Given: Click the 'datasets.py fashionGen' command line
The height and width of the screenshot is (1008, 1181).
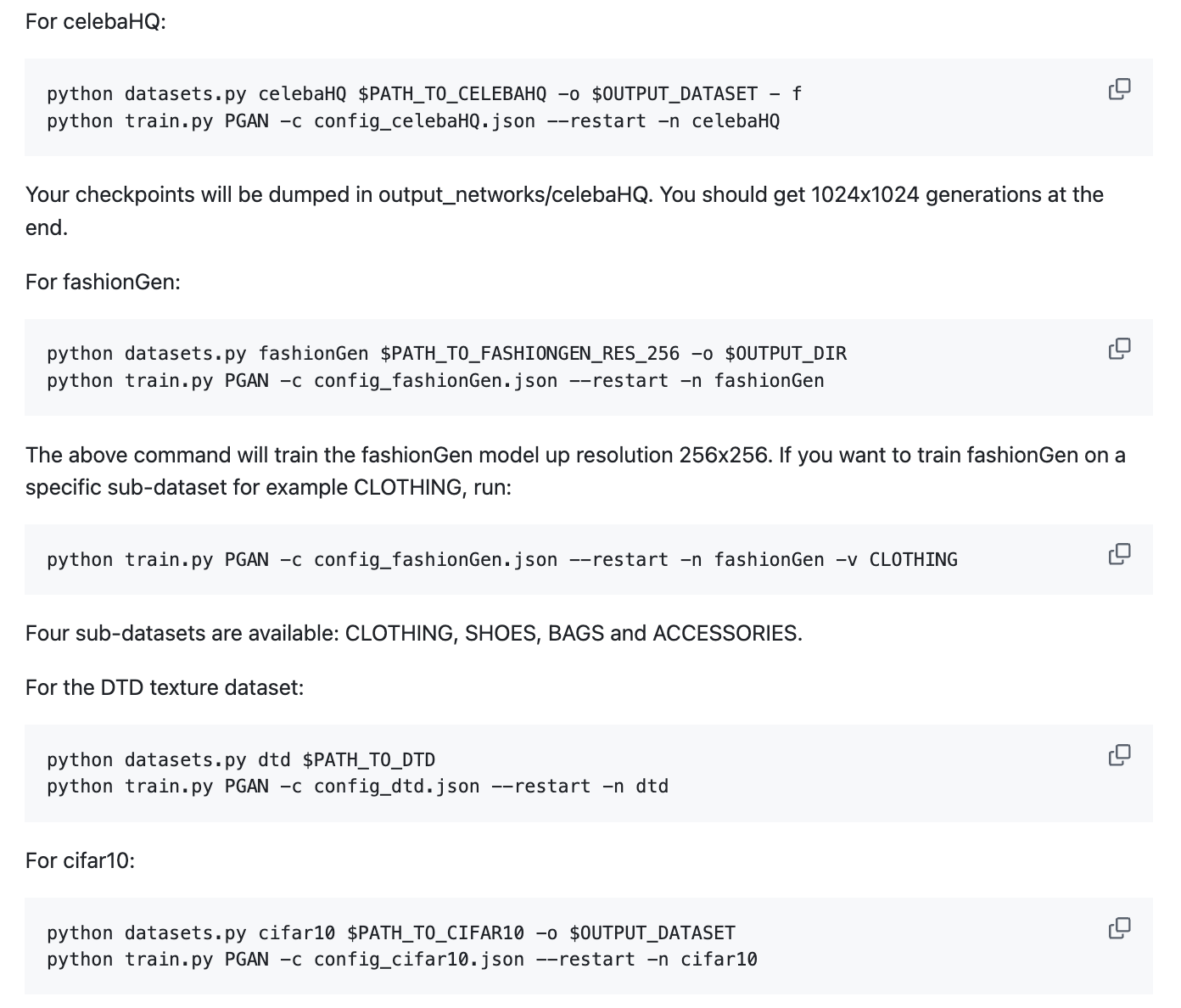Looking at the screenshot, I should click(446, 353).
